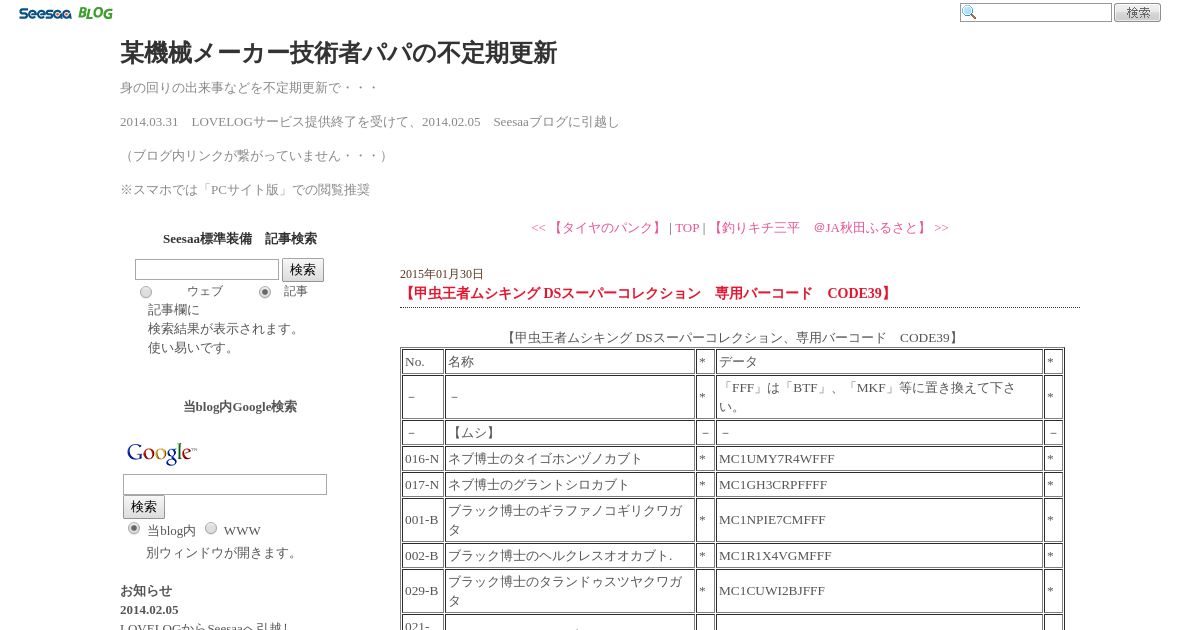Open the blog title 某機械メーカー技術者パパの不定期更新

(x=338, y=53)
